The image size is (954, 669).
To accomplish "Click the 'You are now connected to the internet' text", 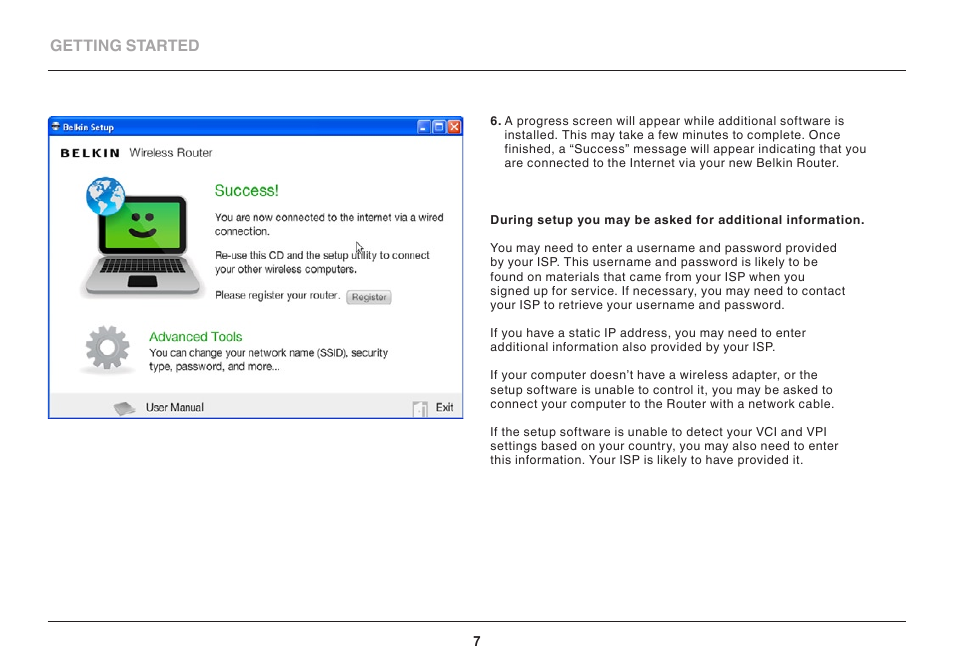I will [x=329, y=224].
